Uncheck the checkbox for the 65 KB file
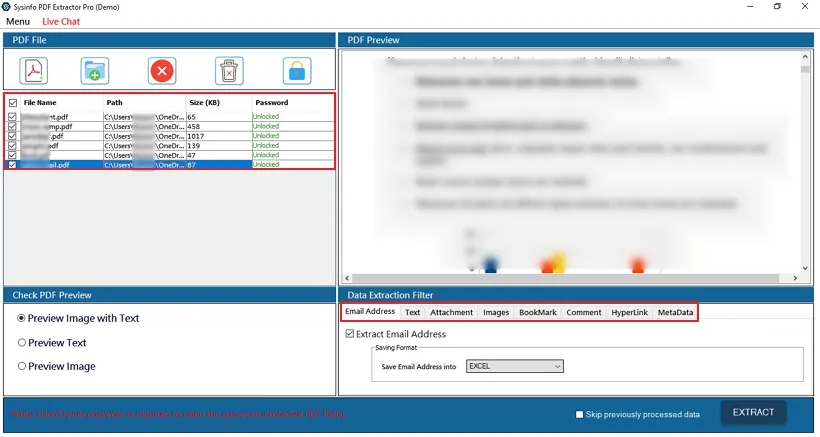Screen dimensions: 820x437 tap(13, 117)
